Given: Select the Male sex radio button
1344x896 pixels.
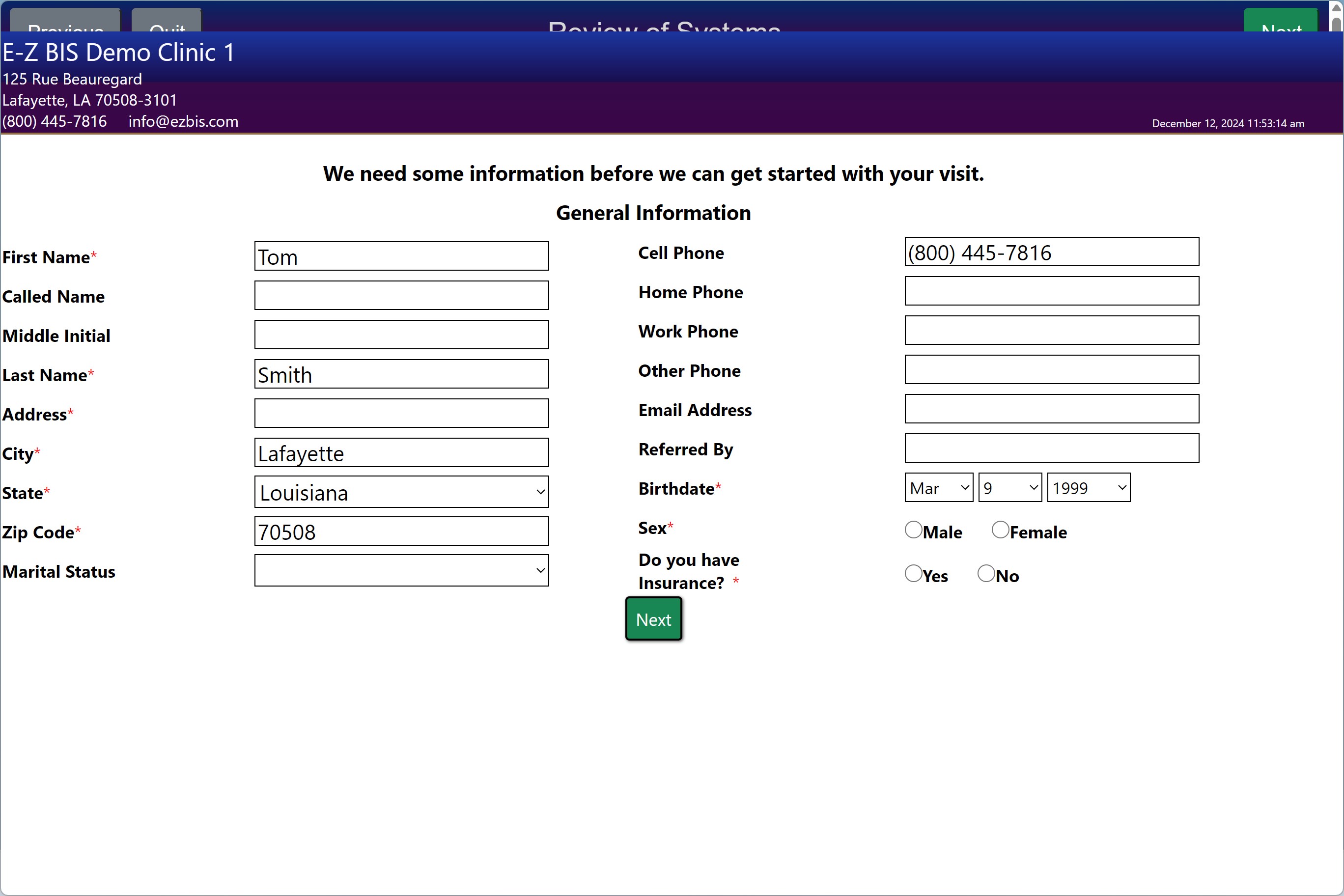Looking at the screenshot, I should 914,530.
